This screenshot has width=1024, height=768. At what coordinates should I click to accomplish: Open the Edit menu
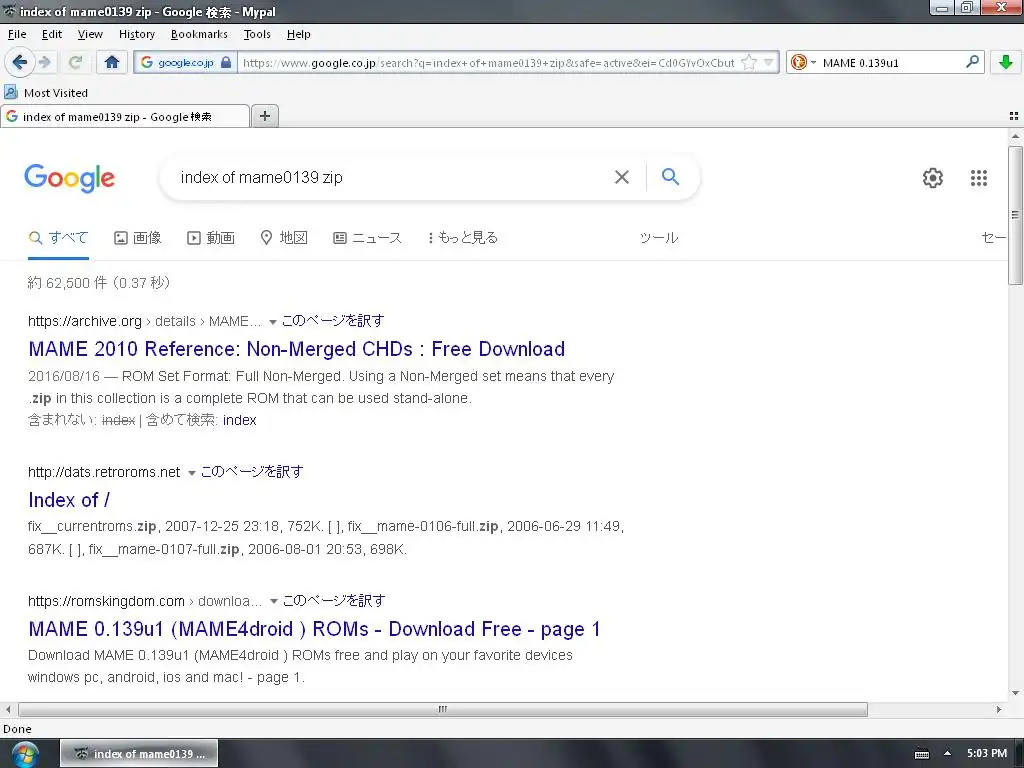pyautogui.click(x=52, y=34)
